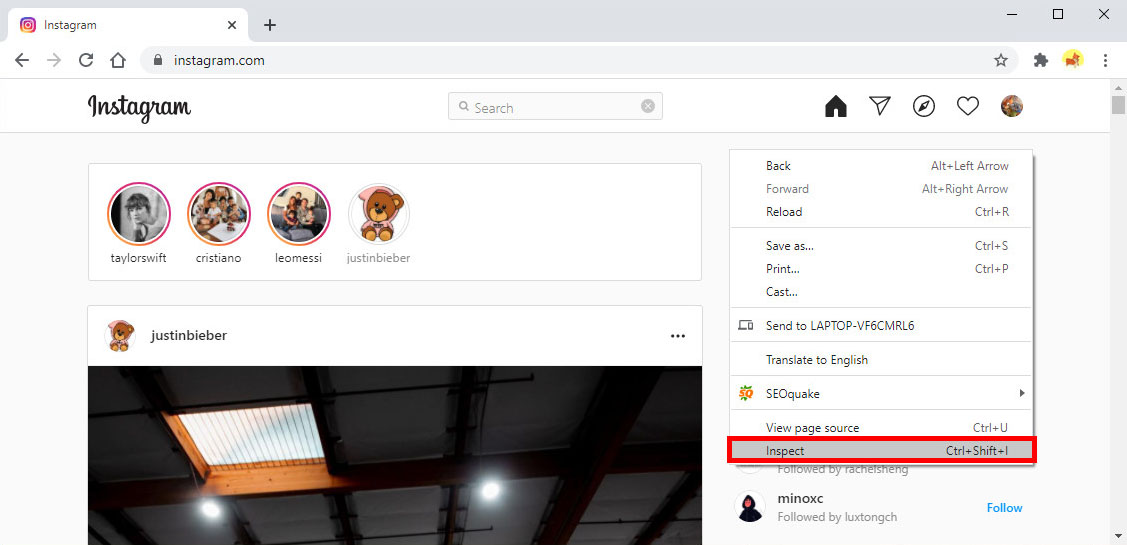
Task: Click the address bar instagram.com
Action: coord(219,60)
